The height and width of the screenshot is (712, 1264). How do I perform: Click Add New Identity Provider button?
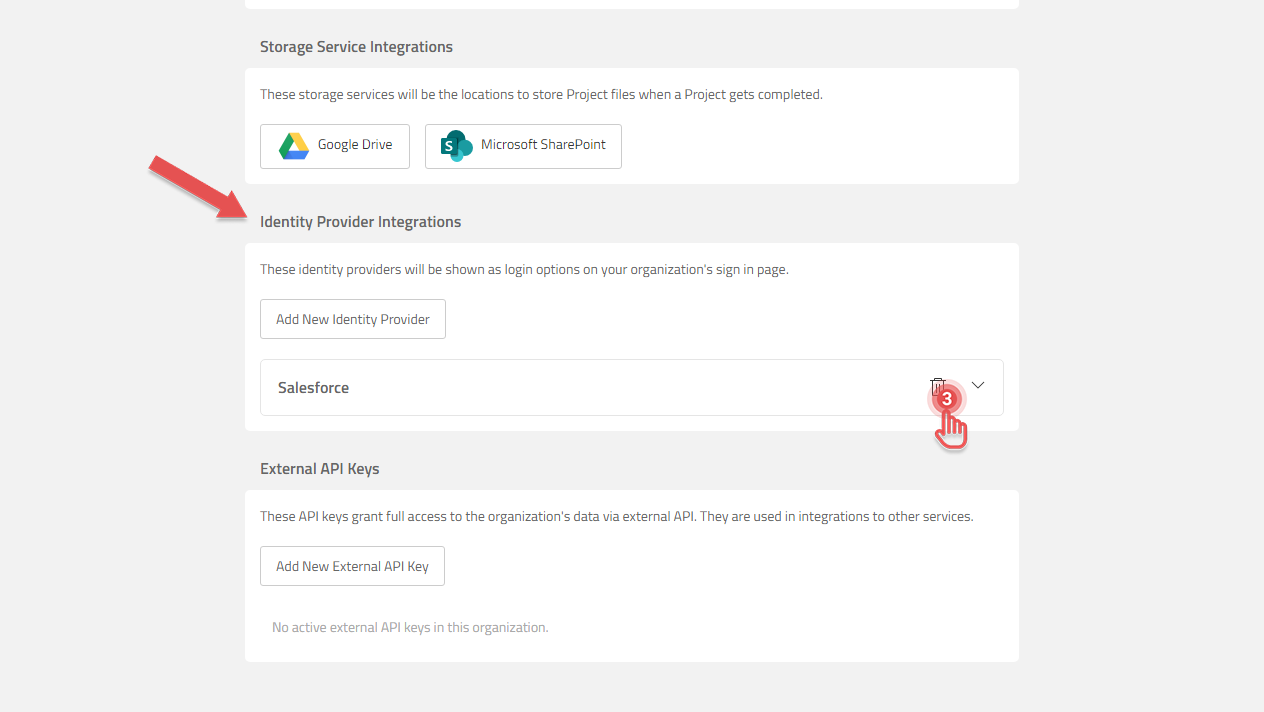tap(353, 319)
